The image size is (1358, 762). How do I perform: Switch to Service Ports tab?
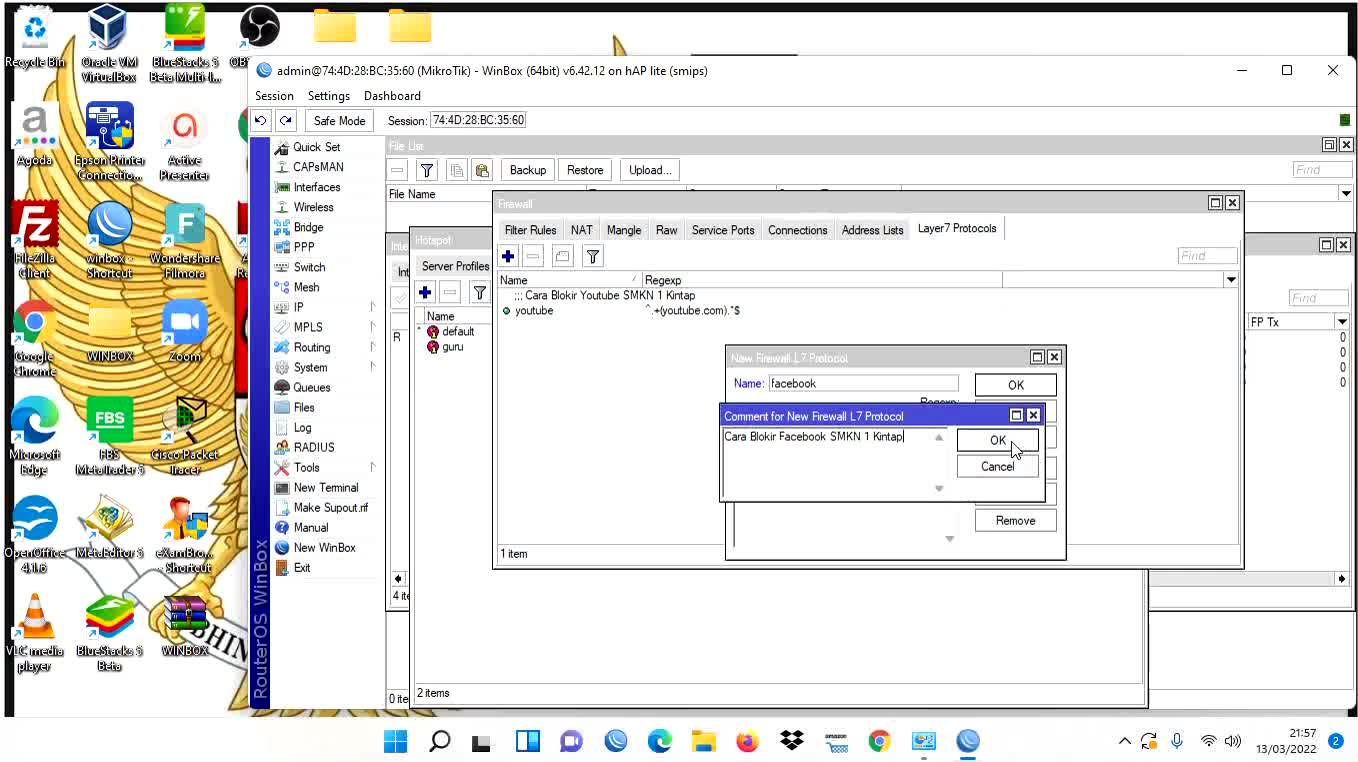point(723,230)
